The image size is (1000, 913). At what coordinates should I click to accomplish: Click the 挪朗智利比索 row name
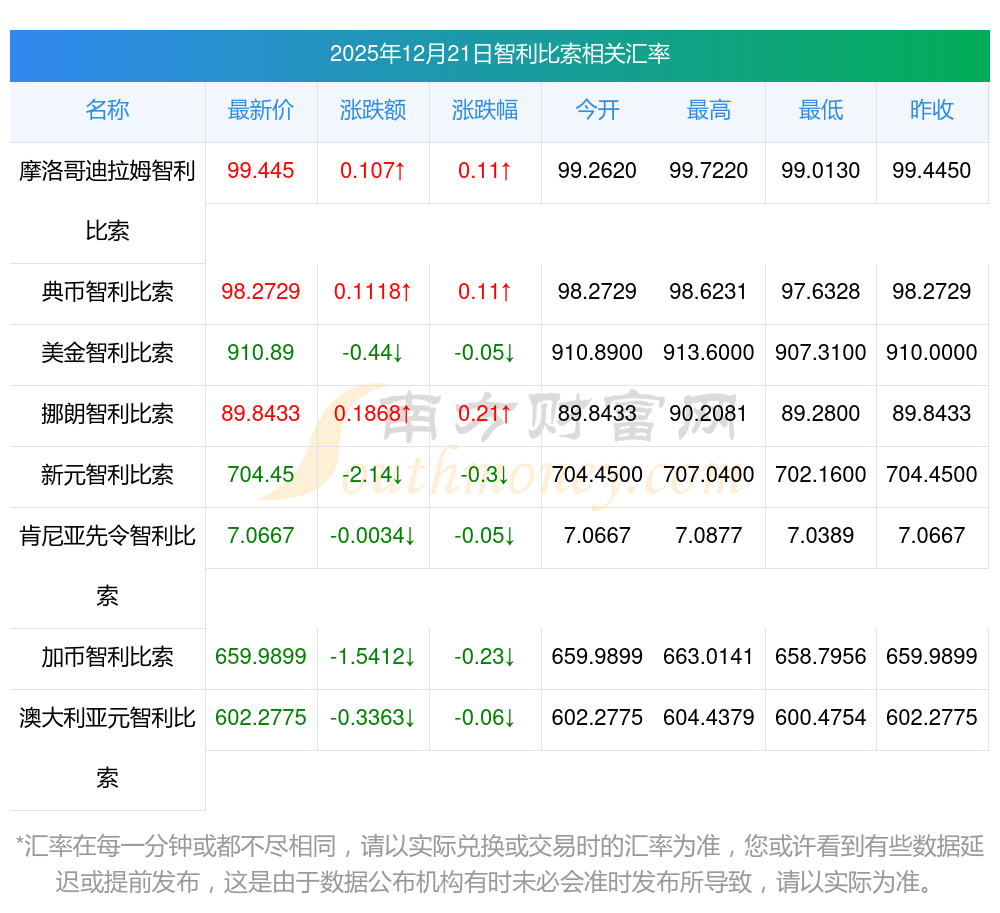coord(107,414)
